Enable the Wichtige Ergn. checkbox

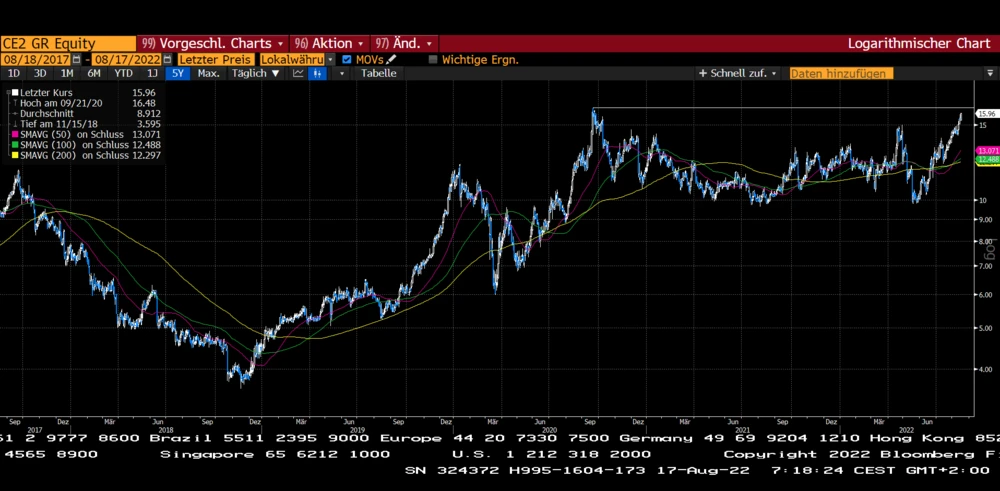[x=433, y=60]
